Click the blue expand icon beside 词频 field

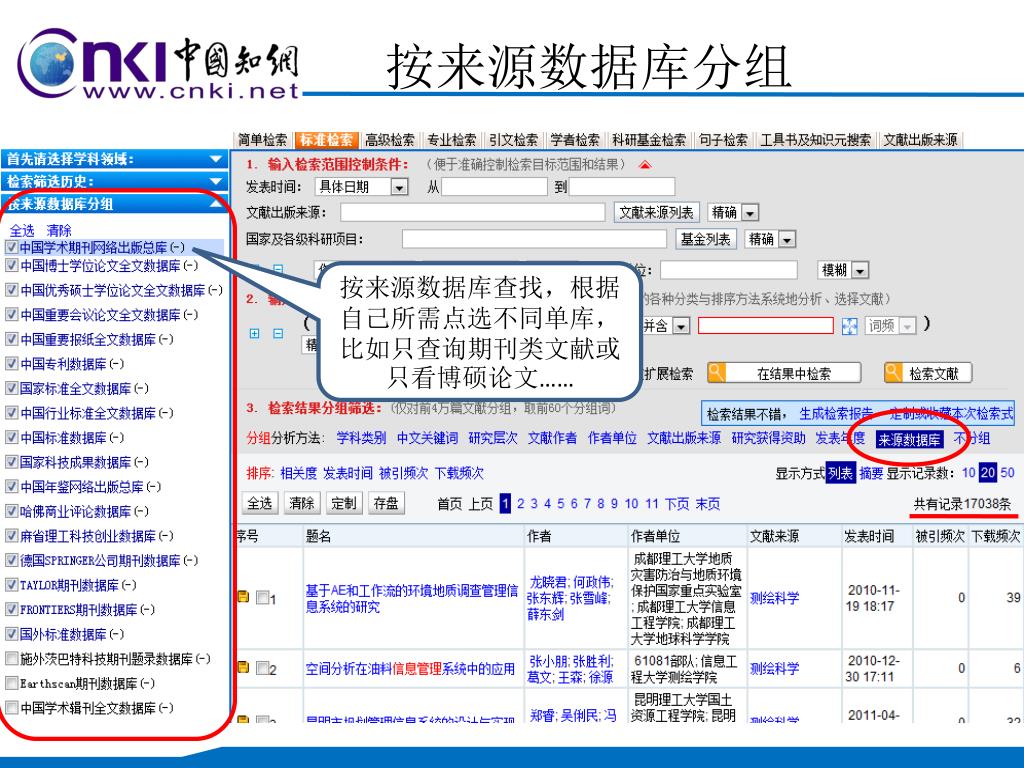click(x=849, y=325)
